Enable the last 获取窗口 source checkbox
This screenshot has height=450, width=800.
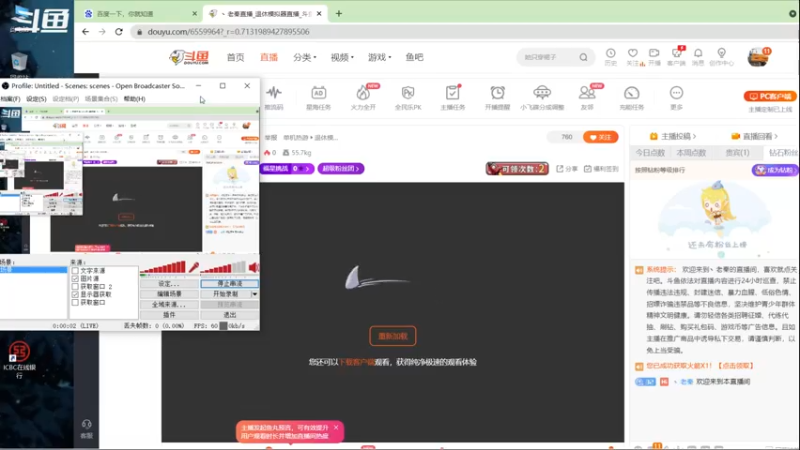75,303
